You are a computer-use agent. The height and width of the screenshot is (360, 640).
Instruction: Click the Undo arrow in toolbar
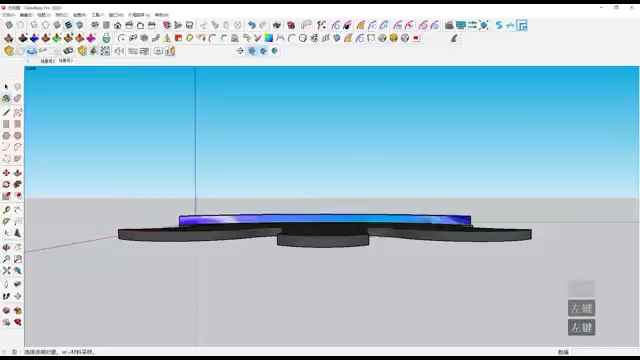251,25
